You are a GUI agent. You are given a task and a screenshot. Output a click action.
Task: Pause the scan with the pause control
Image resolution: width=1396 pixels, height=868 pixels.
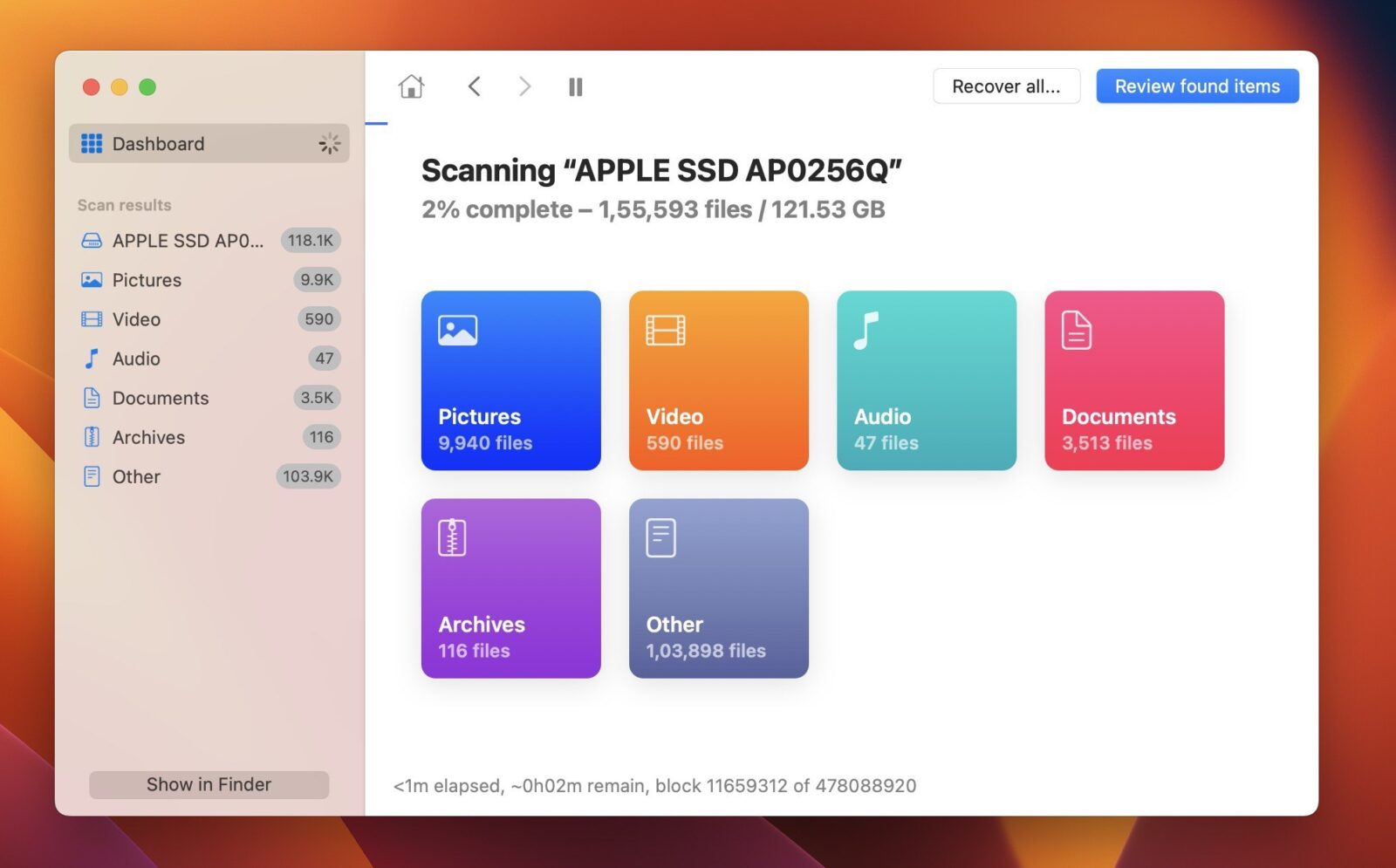pyautogui.click(x=574, y=85)
